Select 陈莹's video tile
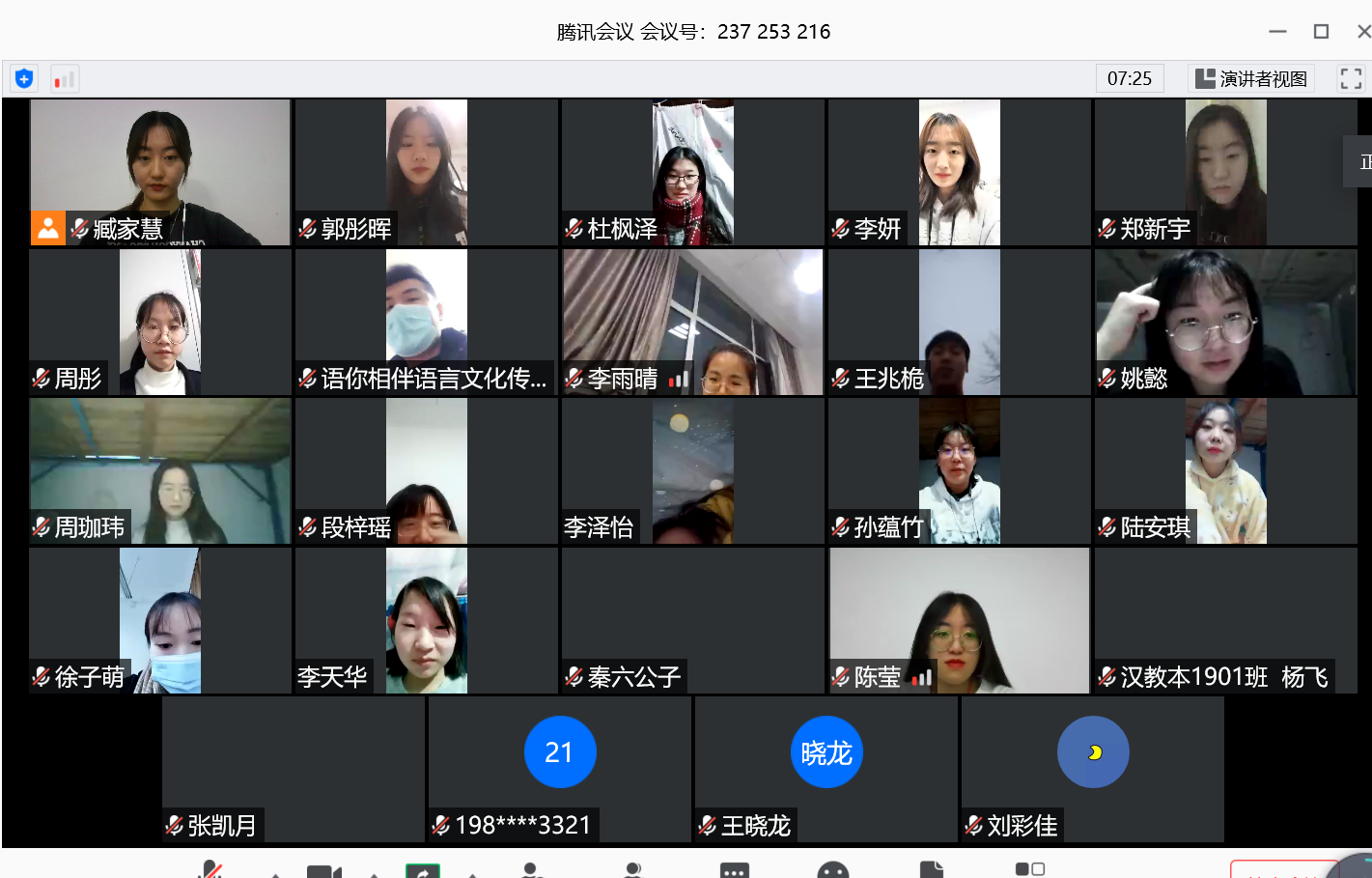The height and width of the screenshot is (878, 1372). 960,620
